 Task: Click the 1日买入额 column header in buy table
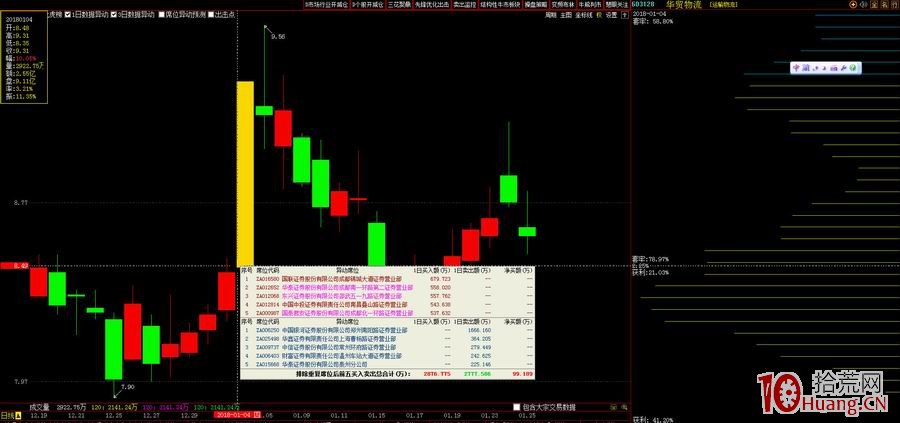[x=430, y=270]
